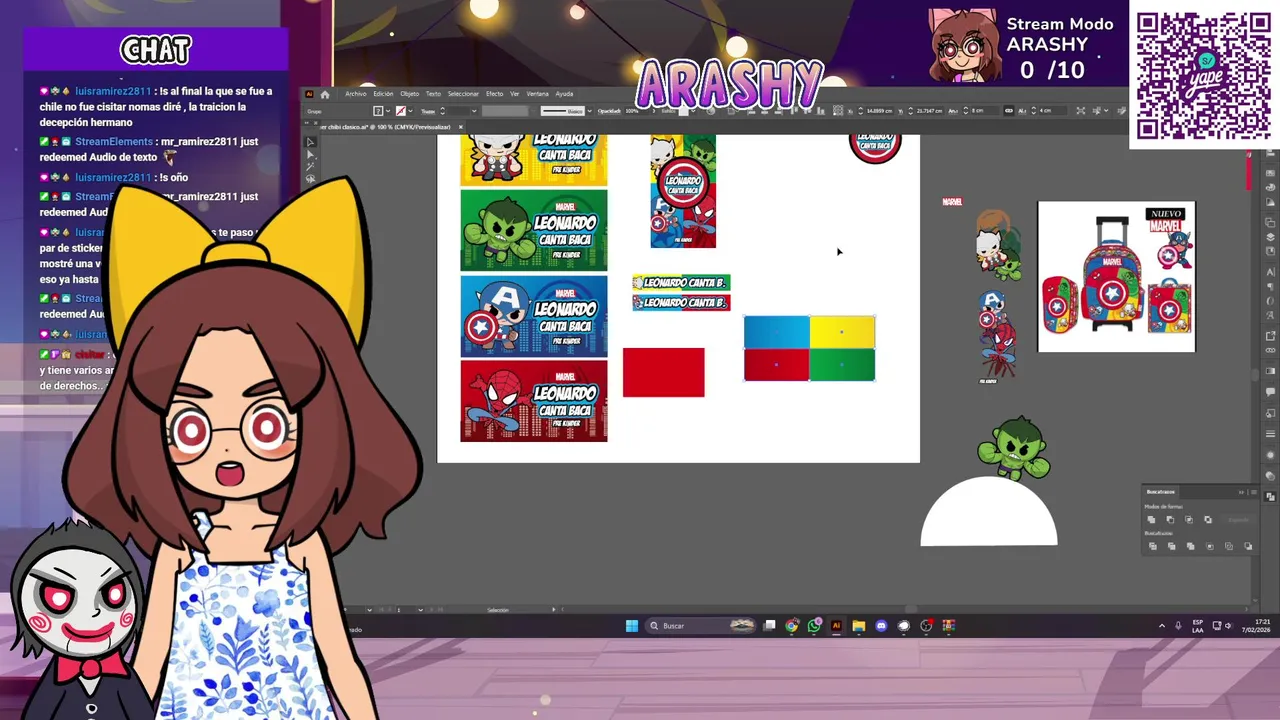Screen dimensions: 1280x720
Task: Click the microphone icon in system tray
Action: pyautogui.click(x=1178, y=626)
